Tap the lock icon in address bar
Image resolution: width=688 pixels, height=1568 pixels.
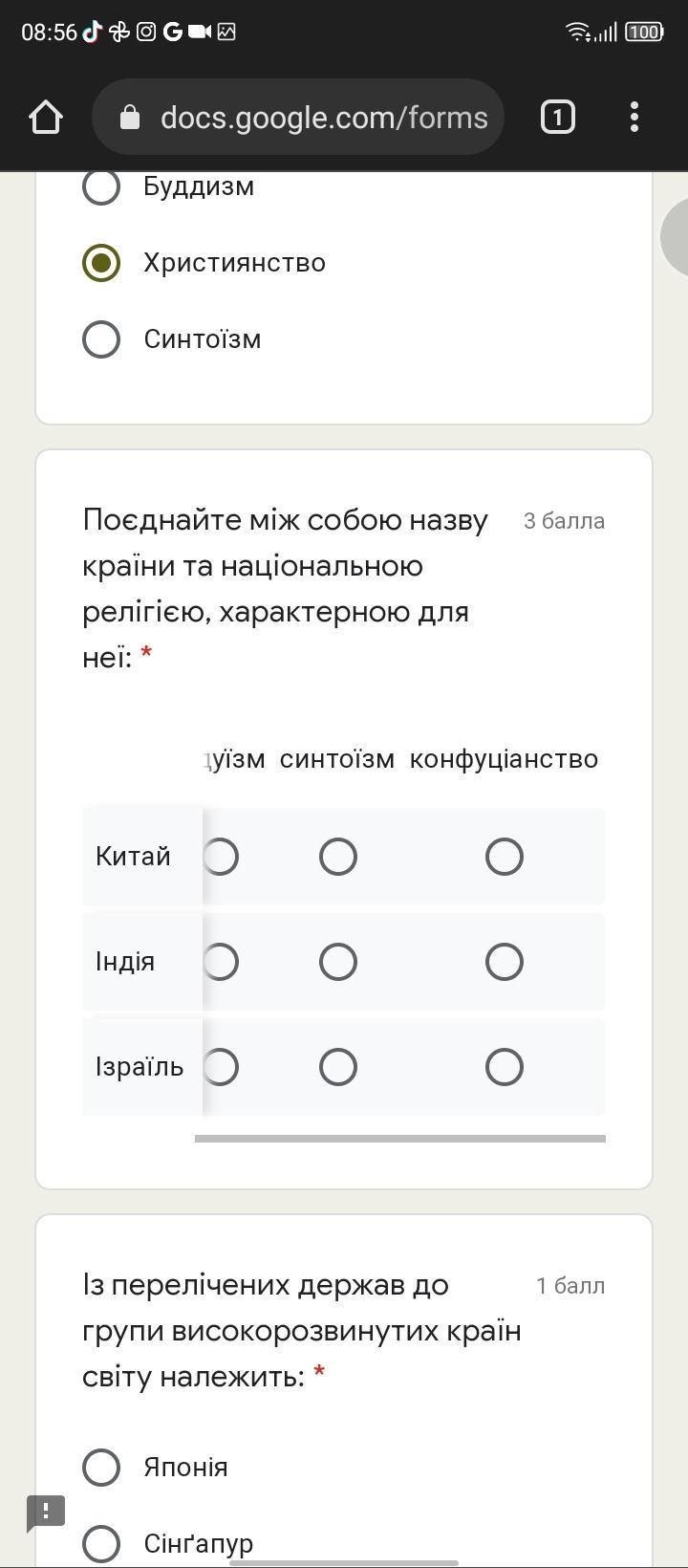coord(130,118)
